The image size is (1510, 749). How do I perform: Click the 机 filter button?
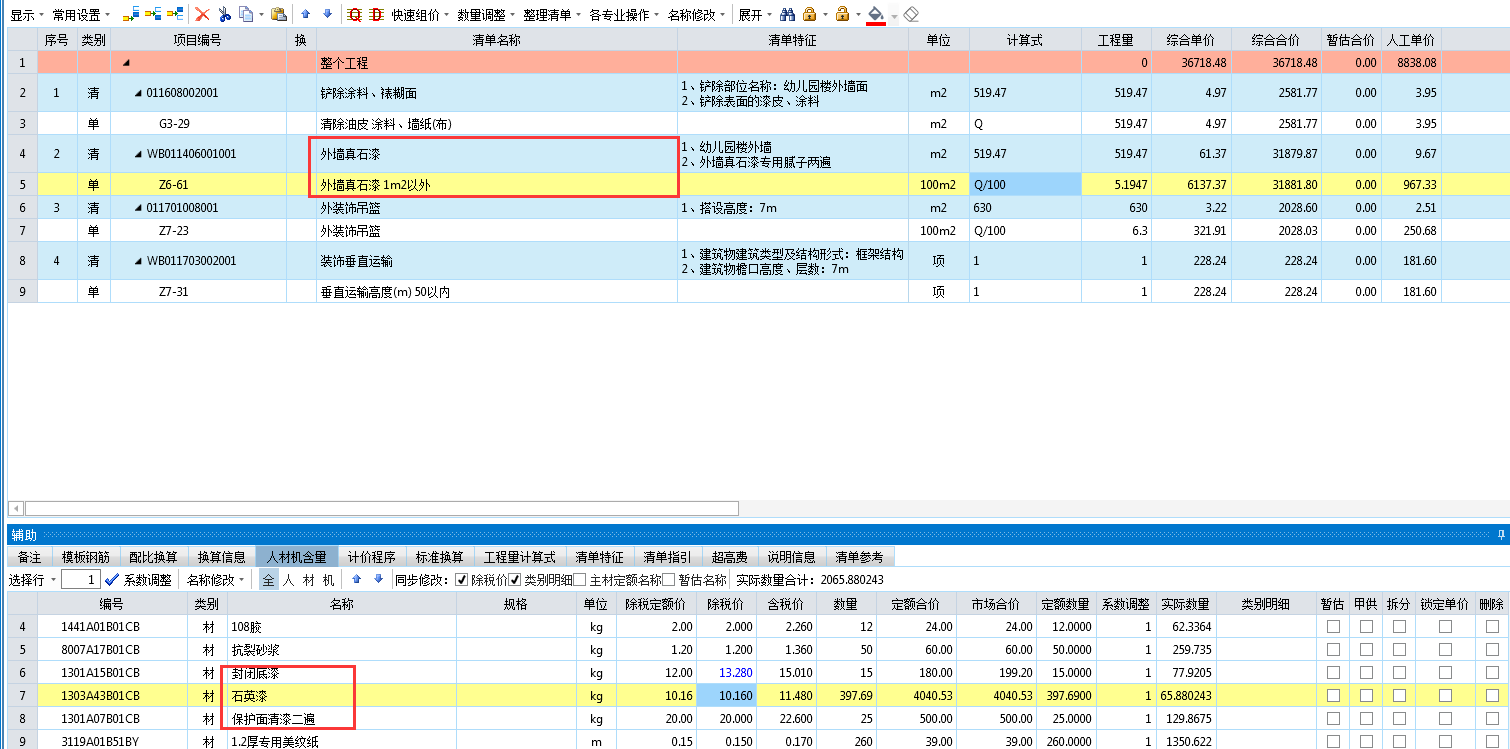[x=328, y=579]
